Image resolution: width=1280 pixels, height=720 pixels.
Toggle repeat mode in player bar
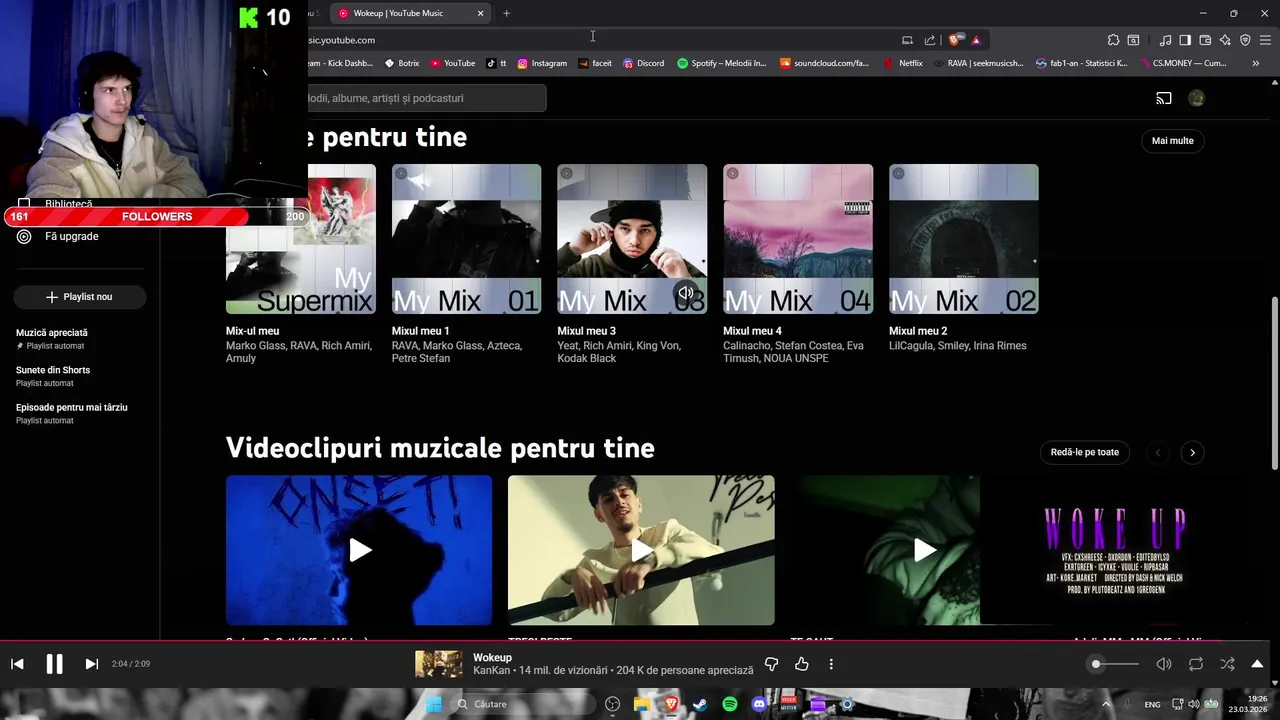tap(1195, 664)
